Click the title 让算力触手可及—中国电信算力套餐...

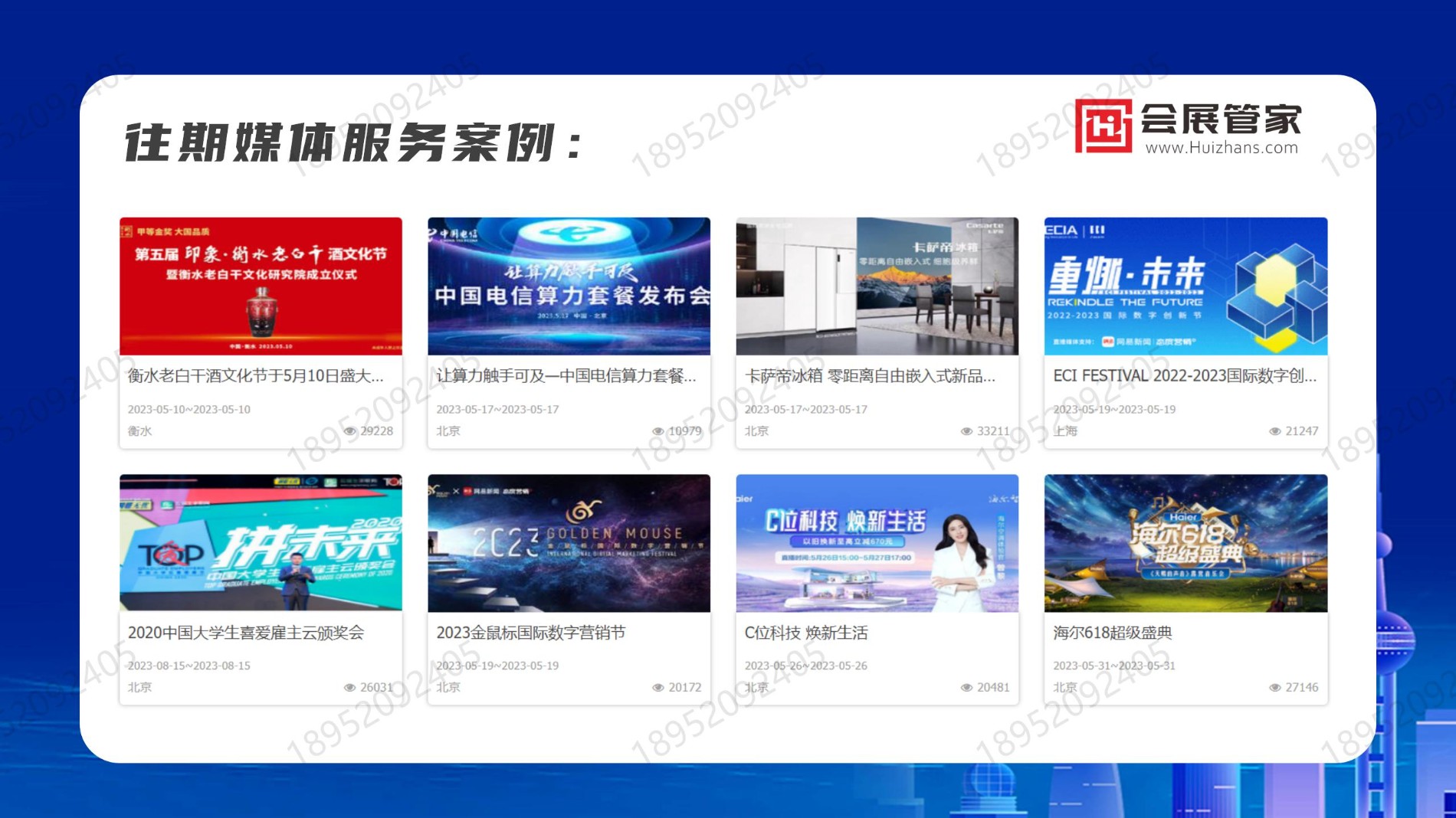coord(566,376)
